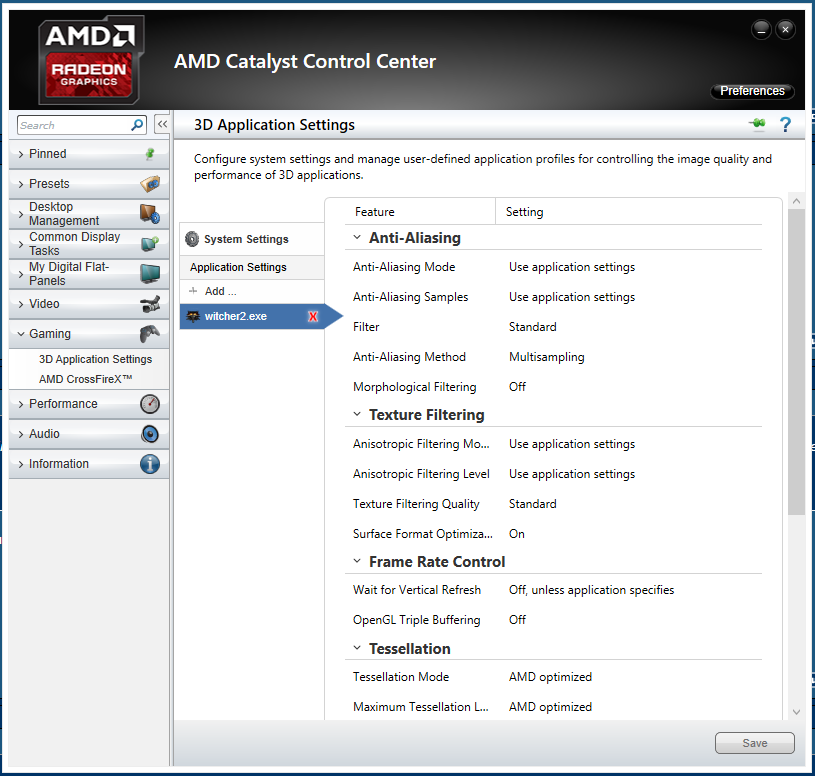This screenshot has width=815, height=776.
Task: Open AMD CrossFireX page
Action: [x=86, y=379]
